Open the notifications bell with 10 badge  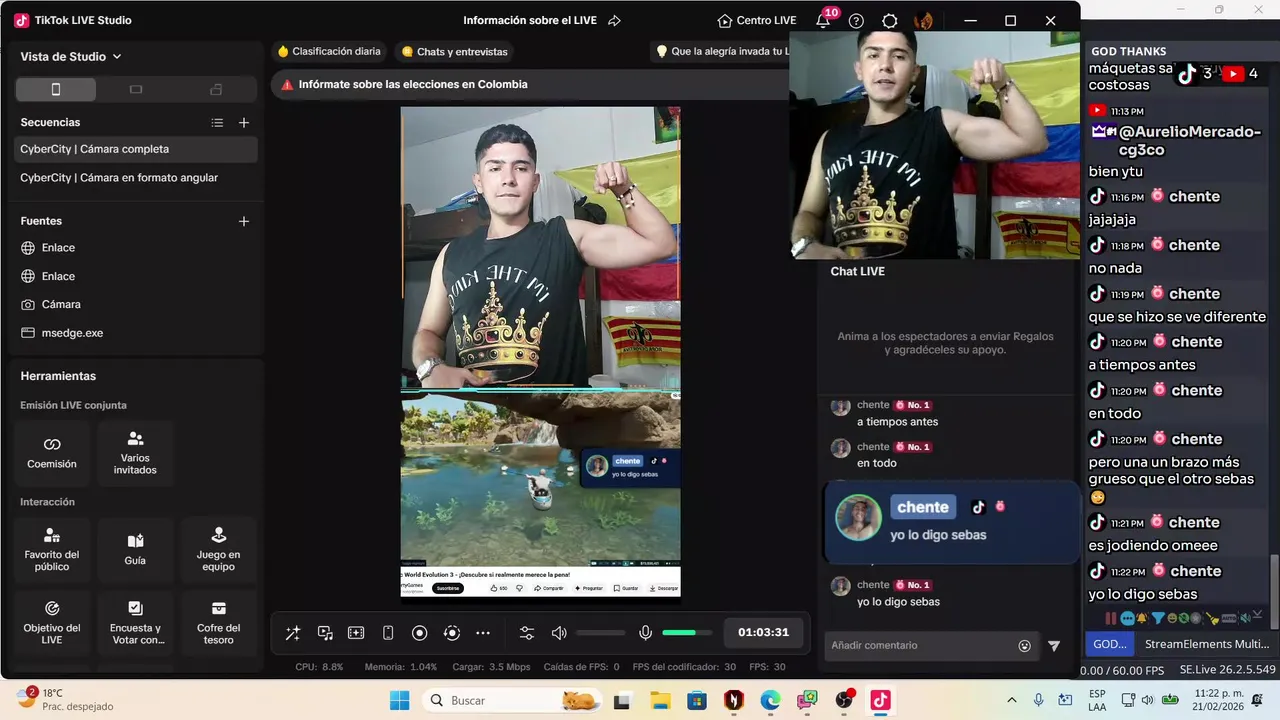pyautogui.click(x=824, y=19)
